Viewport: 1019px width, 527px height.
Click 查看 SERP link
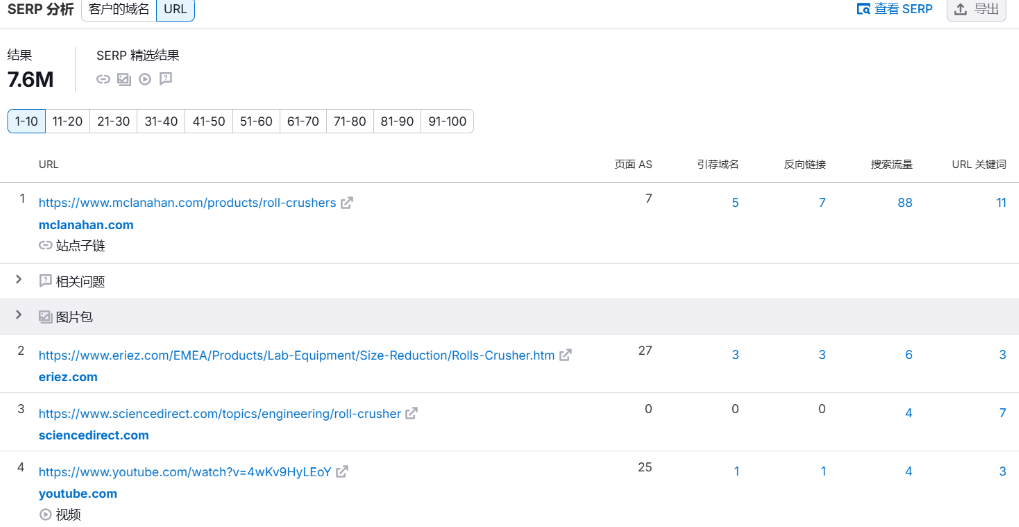click(894, 9)
